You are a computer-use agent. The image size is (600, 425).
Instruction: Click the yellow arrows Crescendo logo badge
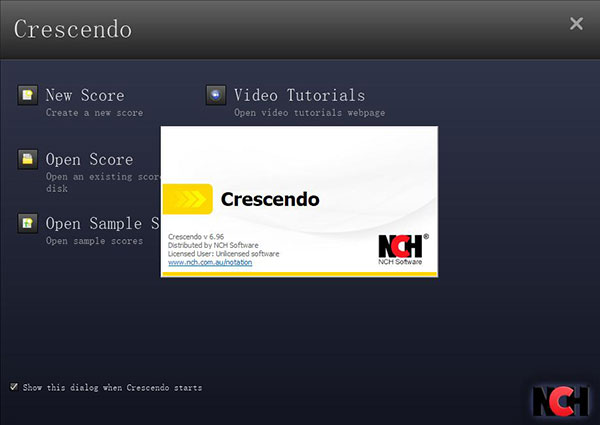tap(188, 199)
